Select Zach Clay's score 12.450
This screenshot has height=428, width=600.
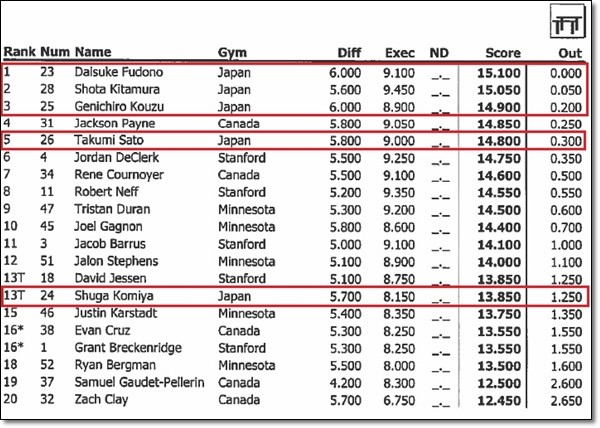499,400
